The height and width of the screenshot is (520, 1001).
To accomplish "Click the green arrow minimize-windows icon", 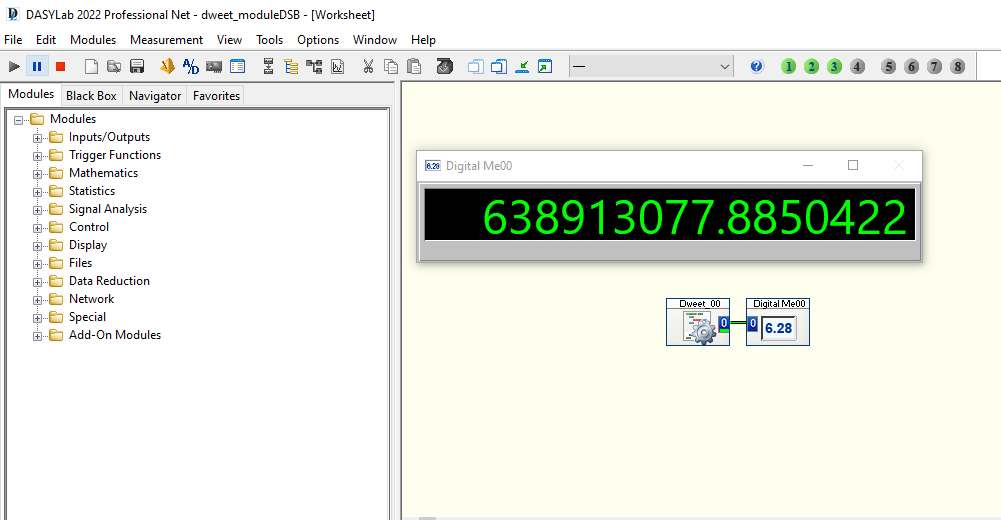I will (x=522, y=66).
